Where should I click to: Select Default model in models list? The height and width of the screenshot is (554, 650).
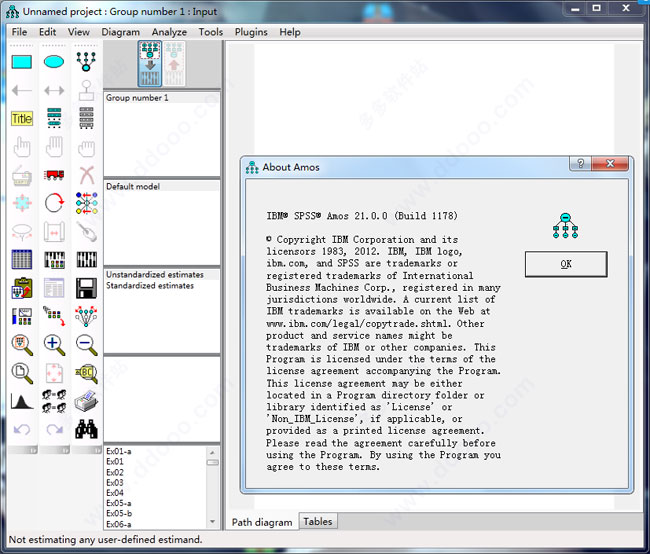162,186
